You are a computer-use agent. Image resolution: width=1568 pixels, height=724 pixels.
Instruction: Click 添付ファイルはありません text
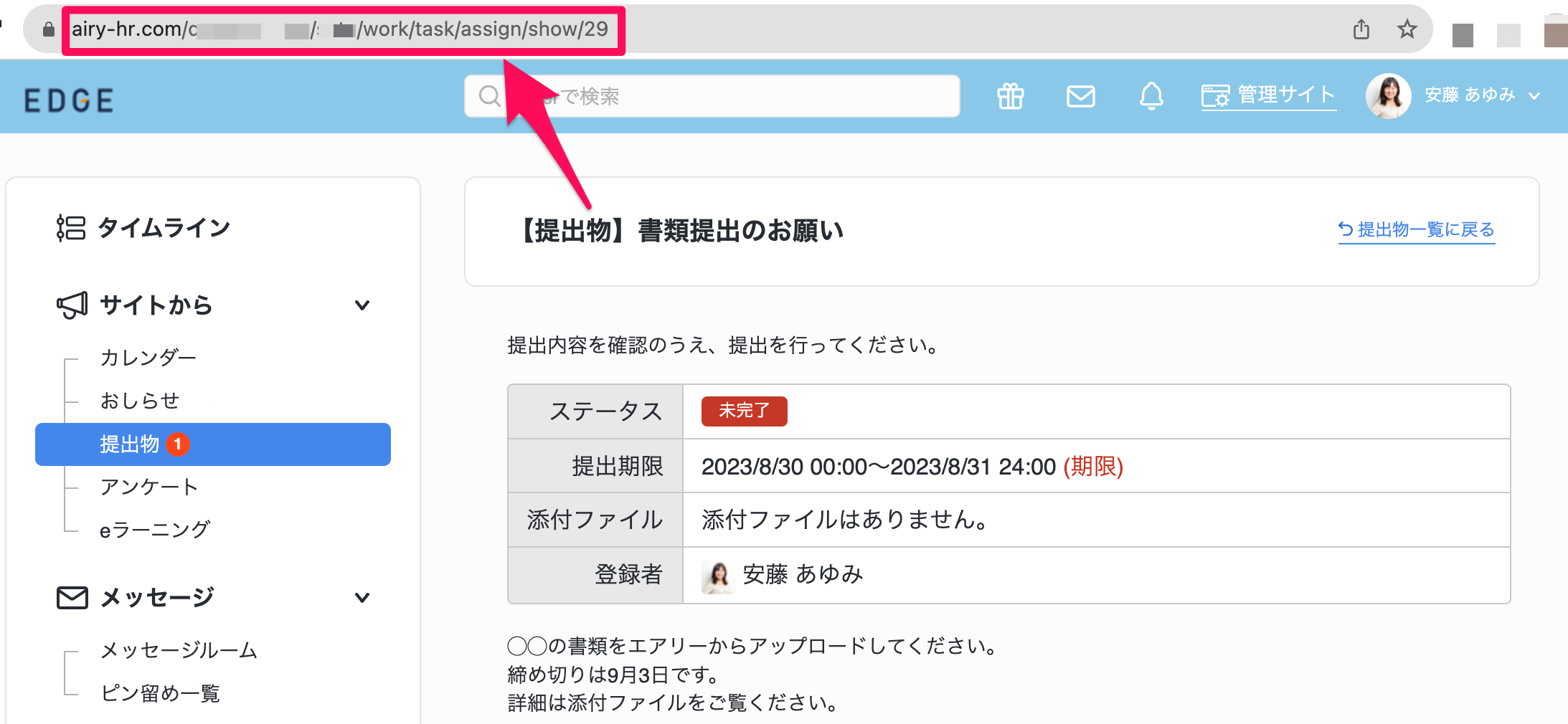pos(845,520)
